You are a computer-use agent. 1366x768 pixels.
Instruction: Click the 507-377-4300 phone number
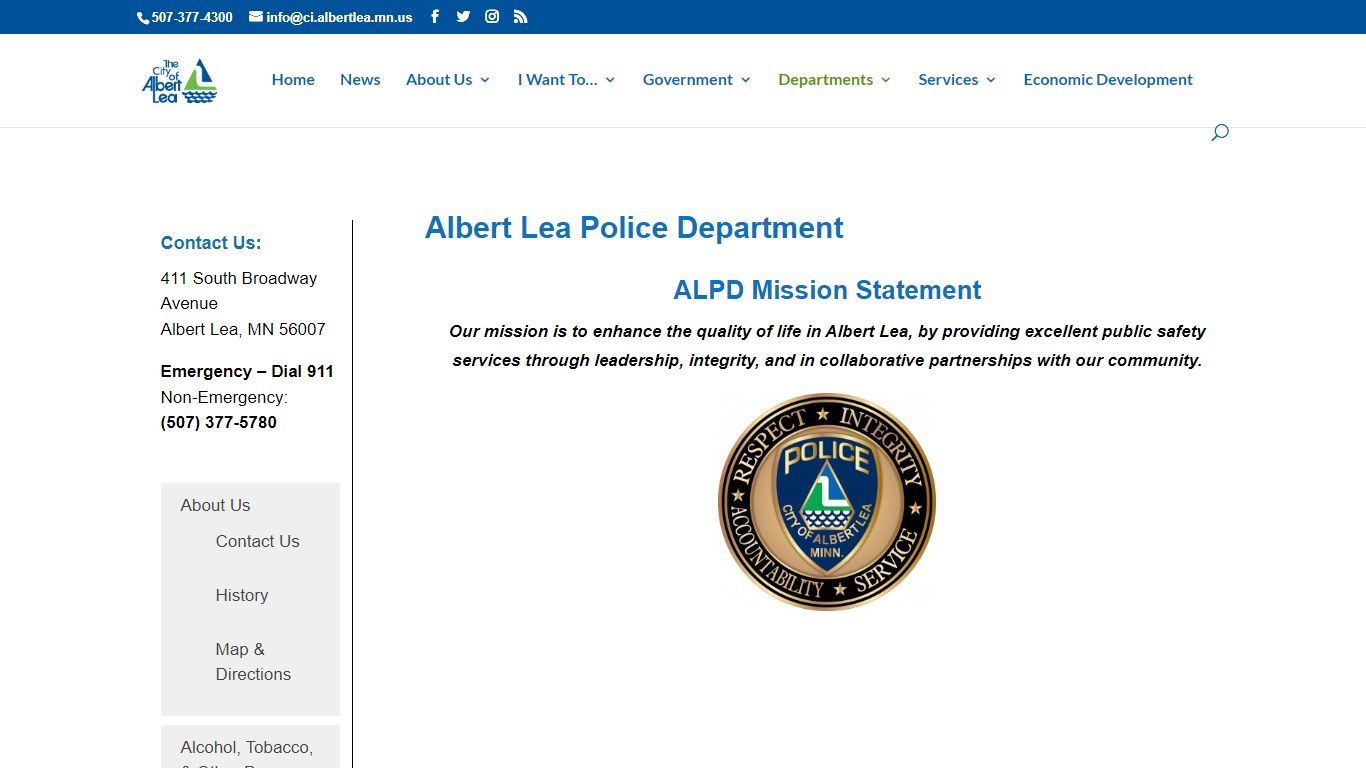[192, 17]
